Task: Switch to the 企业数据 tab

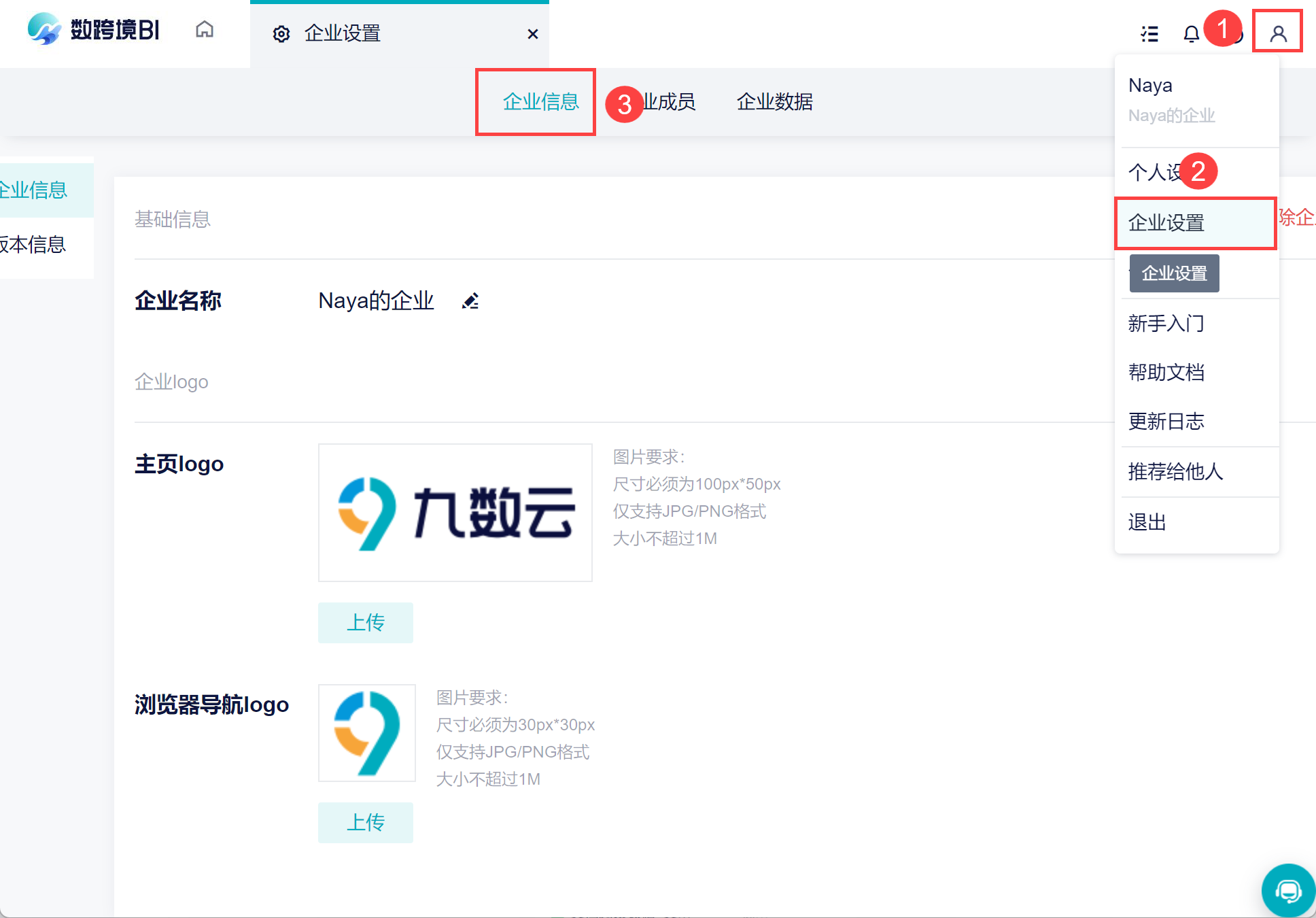Action: click(x=774, y=102)
